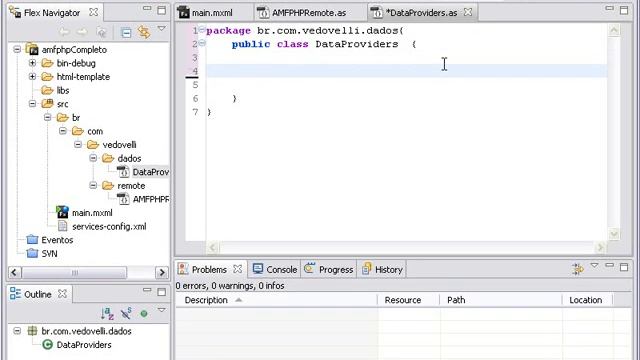Collapse the dados folder node
This screenshot has width=640, height=360.
click(93, 158)
